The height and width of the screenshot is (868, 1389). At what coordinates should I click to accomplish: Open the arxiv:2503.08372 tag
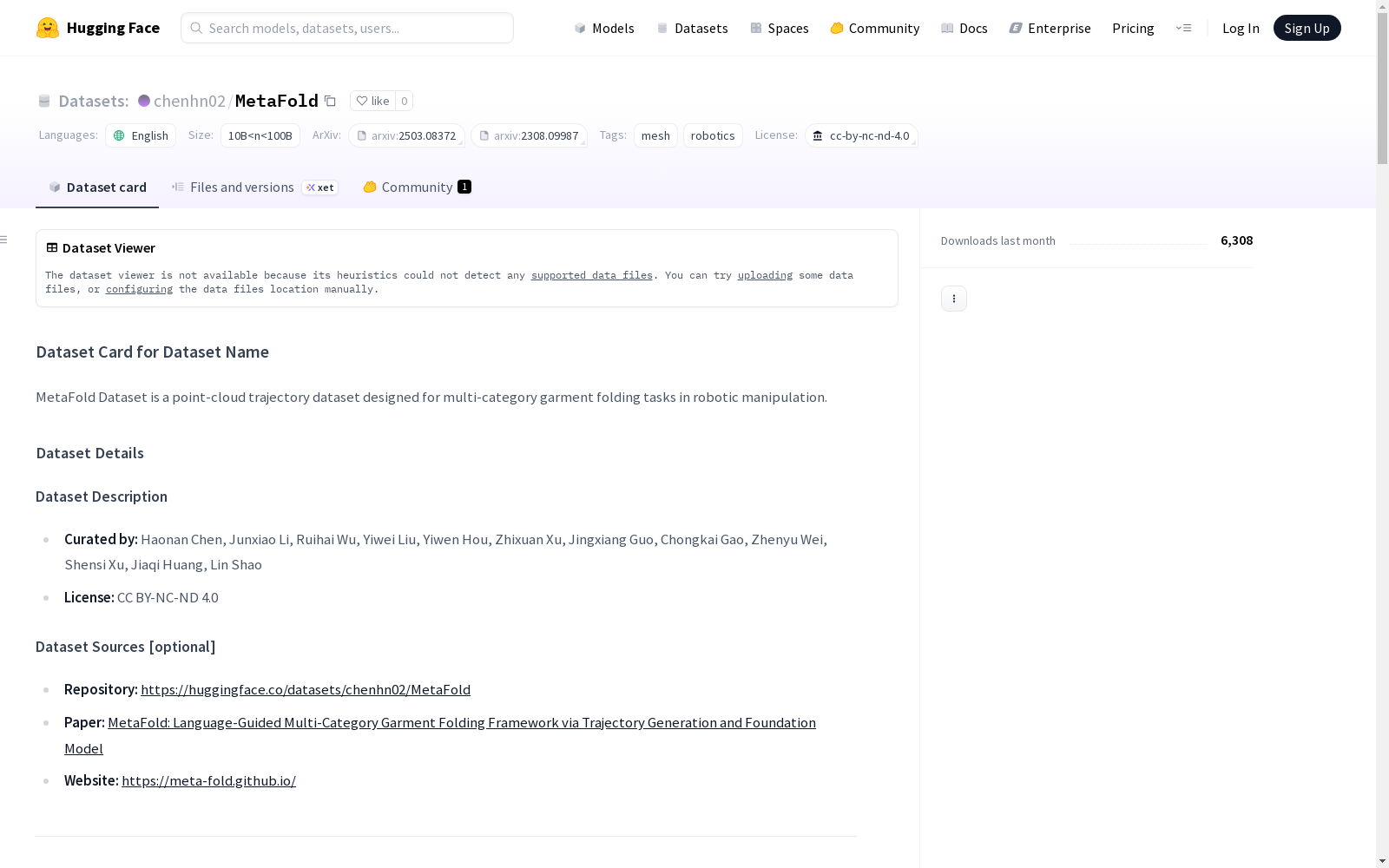pos(406,135)
